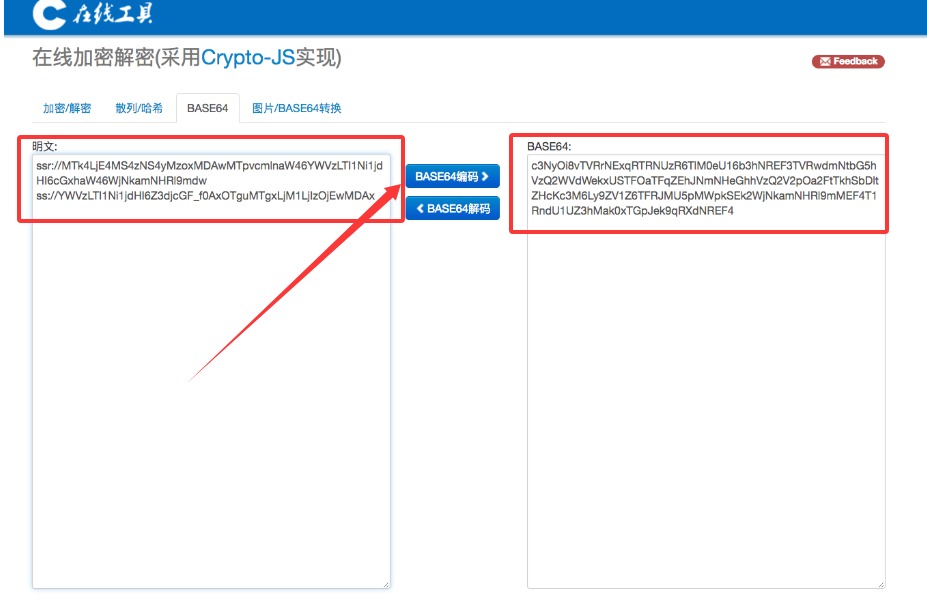Open the Crypto-JS link in heading
This screenshot has height=610, width=927.
pyautogui.click(x=248, y=58)
